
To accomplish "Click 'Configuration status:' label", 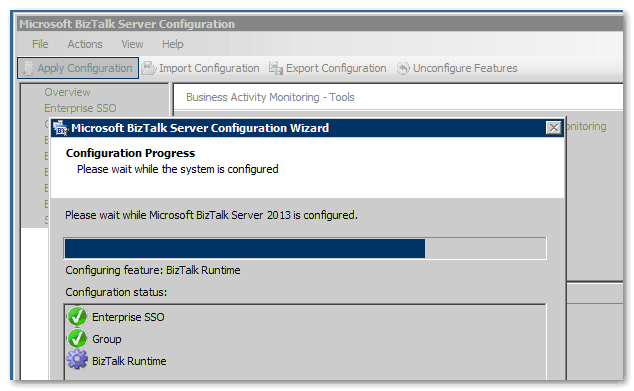I will click(x=116, y=292).
